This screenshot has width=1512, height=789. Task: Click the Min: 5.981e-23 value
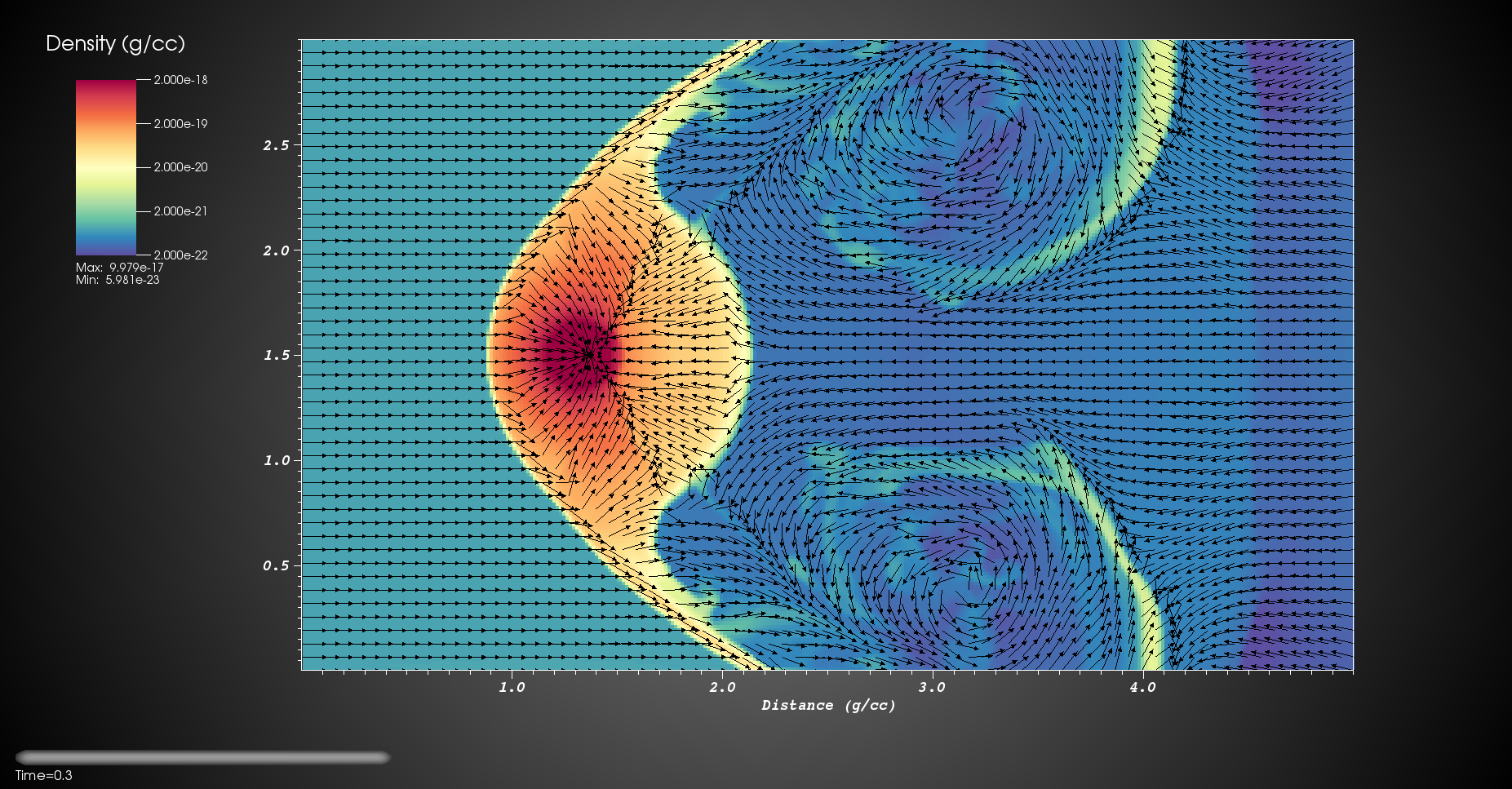(x=118, y=280)
